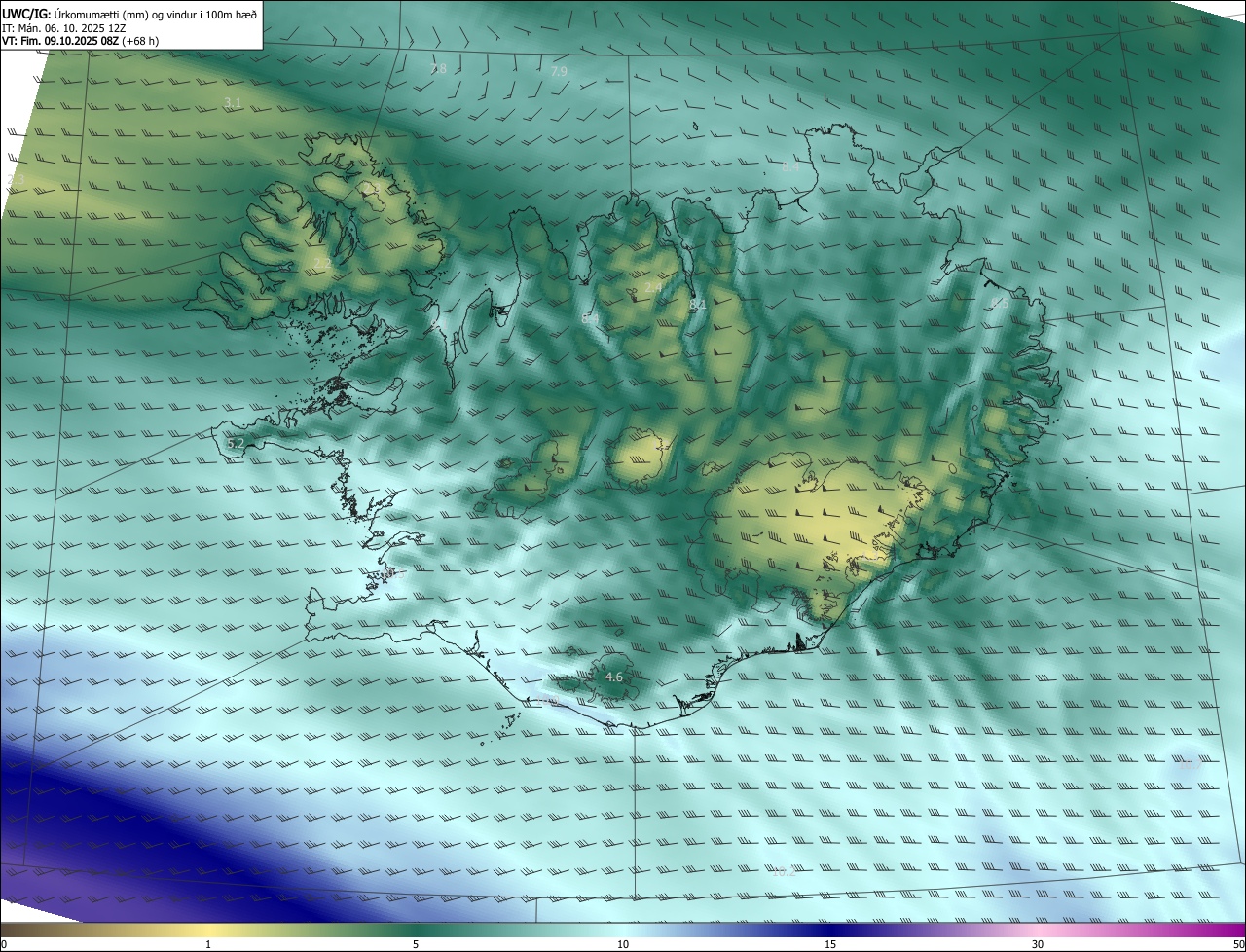Click the 50 tick on the color scale
The width and height of the screenshot is (1246, 952).
click(1238, 944)
